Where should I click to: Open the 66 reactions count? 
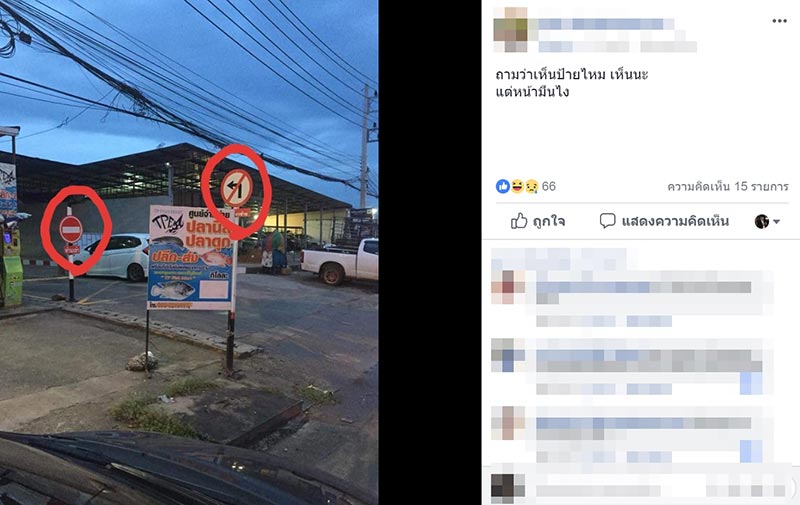pos(548,186)
